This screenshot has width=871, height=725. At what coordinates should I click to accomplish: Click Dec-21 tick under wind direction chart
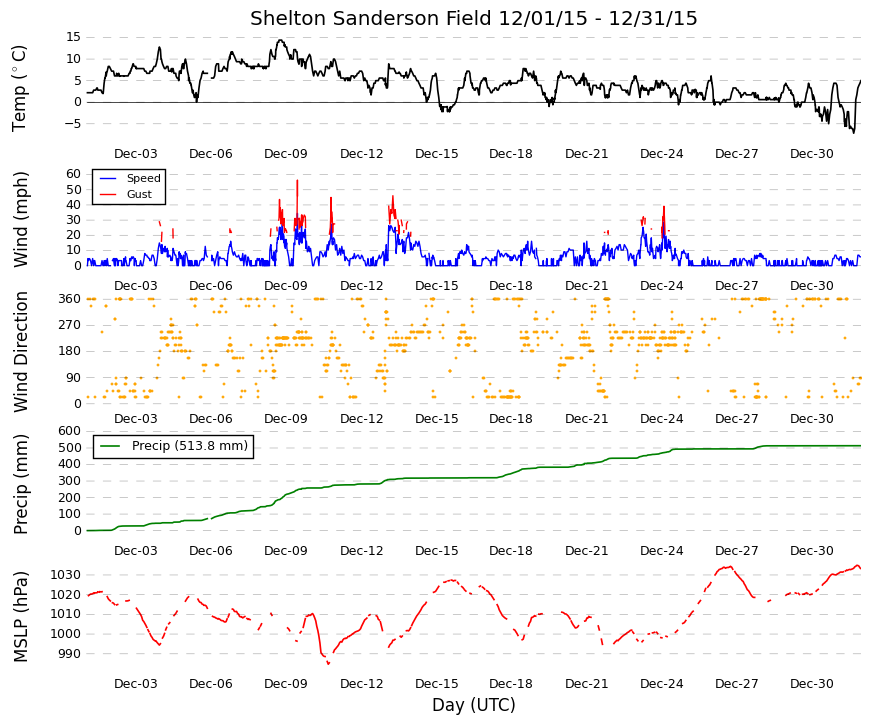click(587, 419)
